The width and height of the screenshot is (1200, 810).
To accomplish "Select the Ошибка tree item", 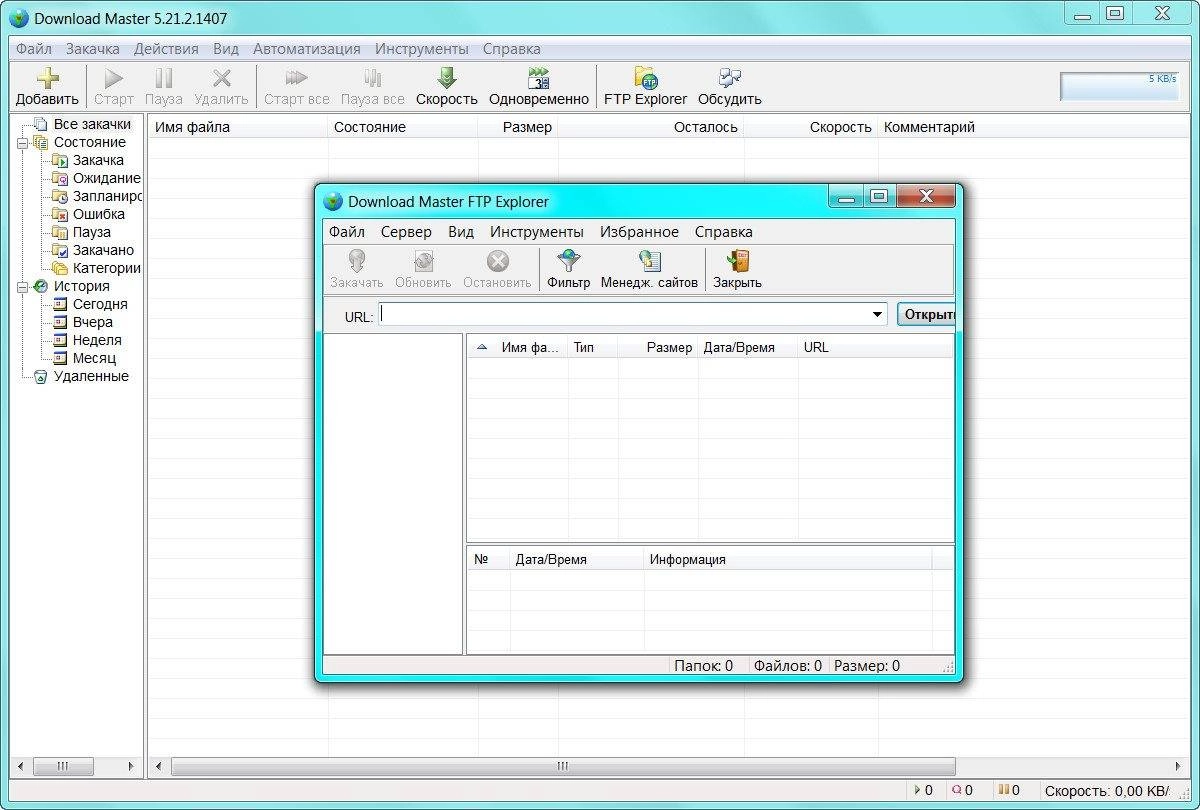I will click(99, 214).
